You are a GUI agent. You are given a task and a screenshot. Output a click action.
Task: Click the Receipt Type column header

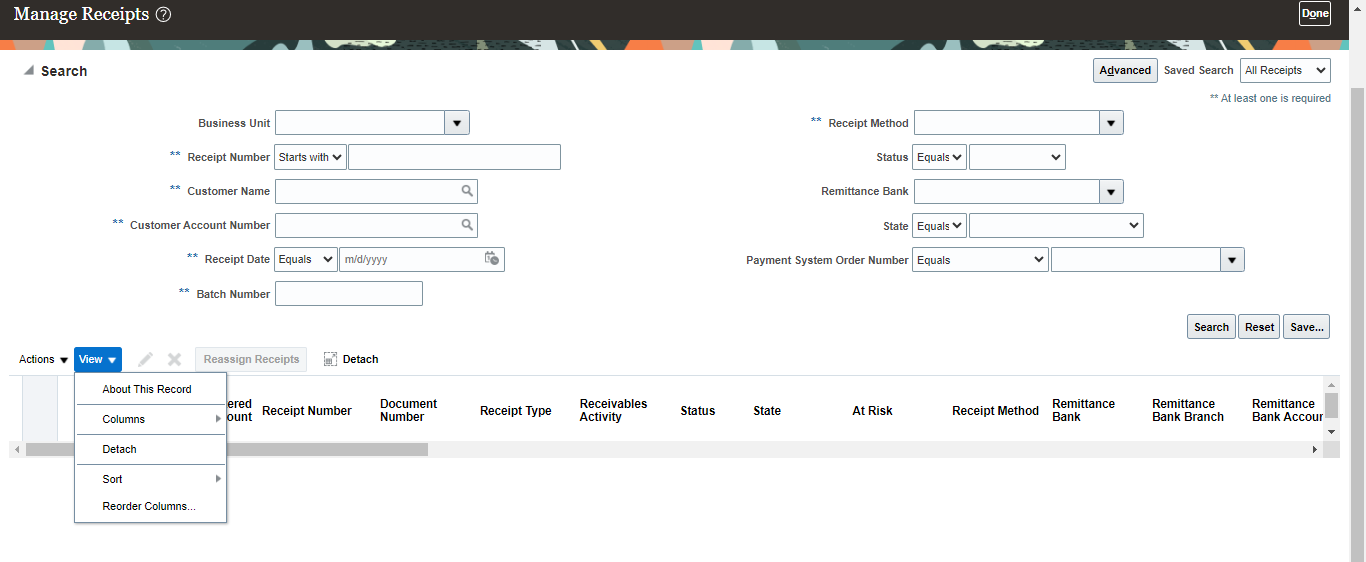click(x=516, y=411)
